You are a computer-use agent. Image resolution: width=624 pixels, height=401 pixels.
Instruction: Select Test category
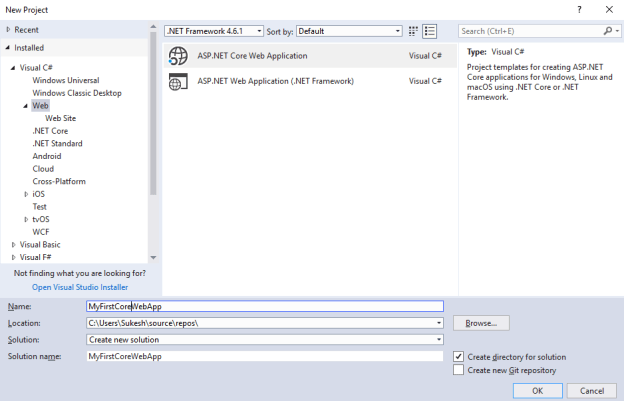pos(39,207)
